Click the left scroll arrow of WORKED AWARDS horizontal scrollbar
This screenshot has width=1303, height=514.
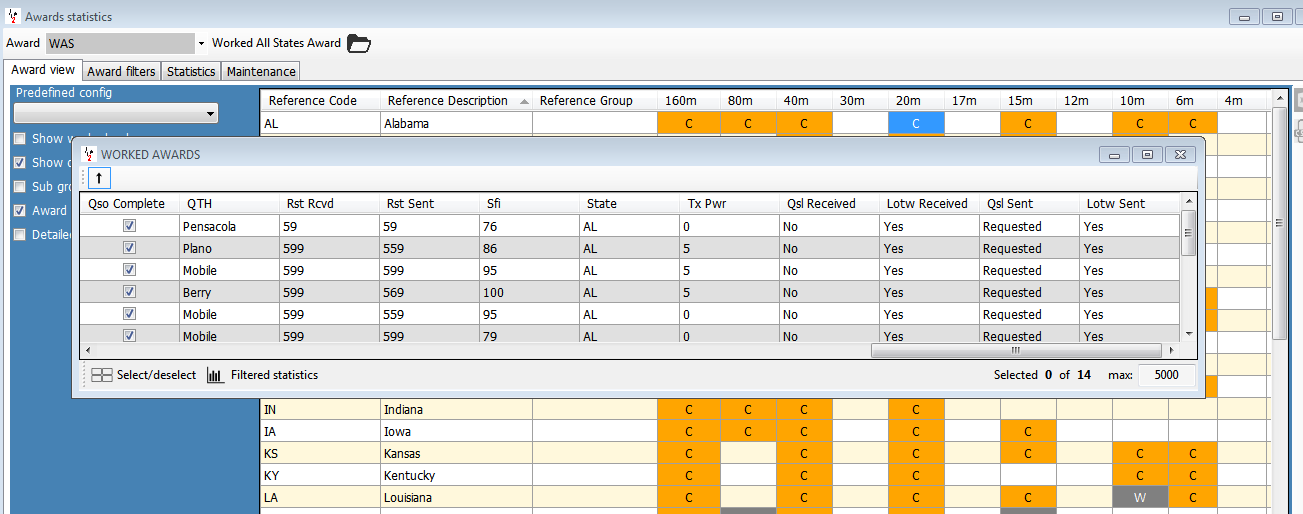tap(89, 350)
